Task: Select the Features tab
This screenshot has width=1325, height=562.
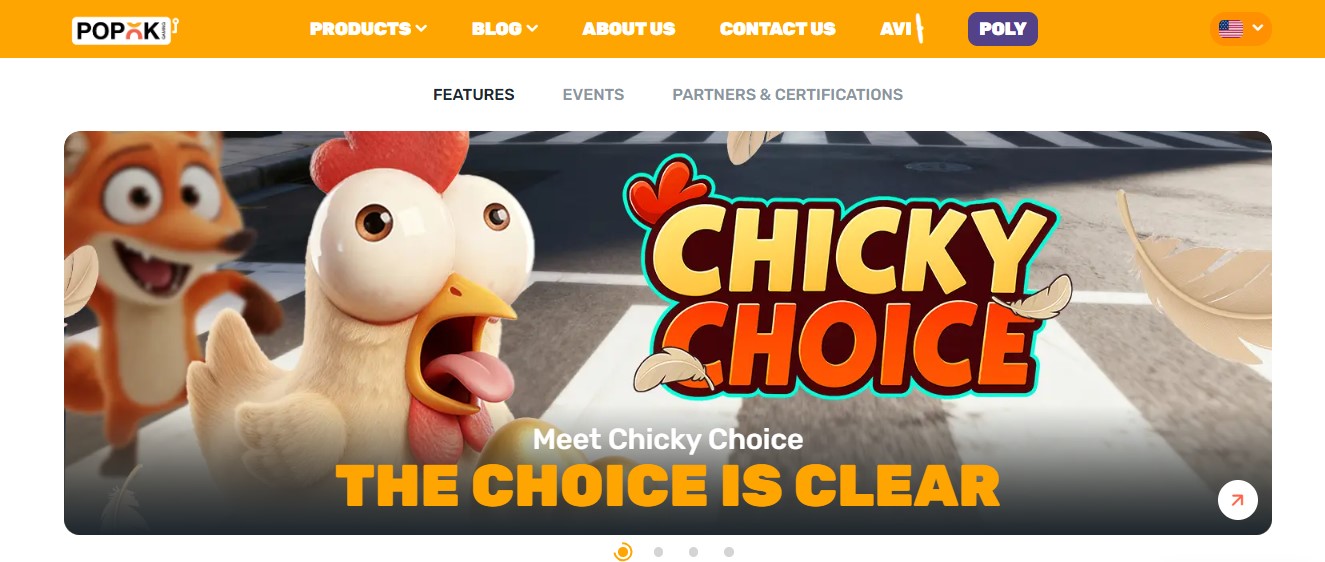Action: (474, 95)
